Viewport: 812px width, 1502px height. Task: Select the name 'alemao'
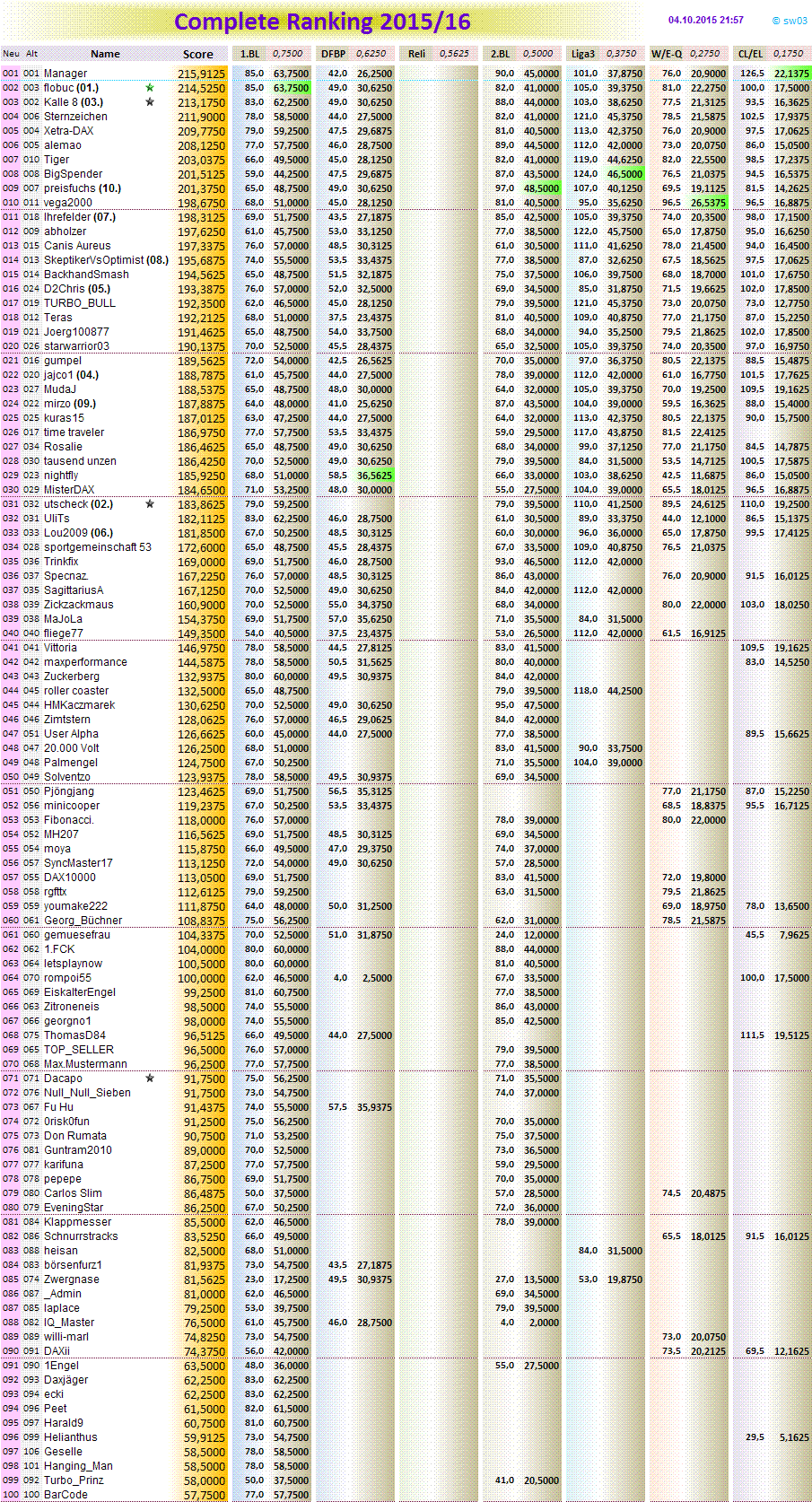point(63,145)
